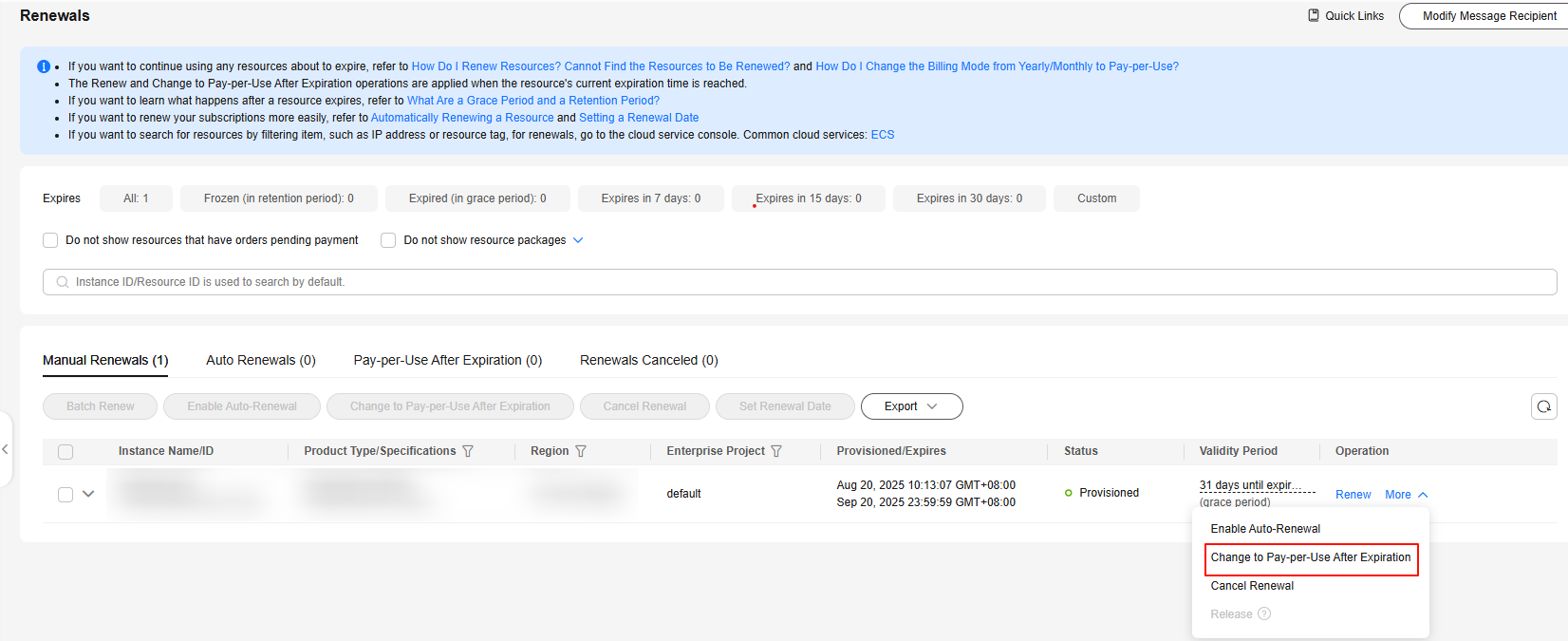Click Release option in More menu

(x=1231, y=614)
